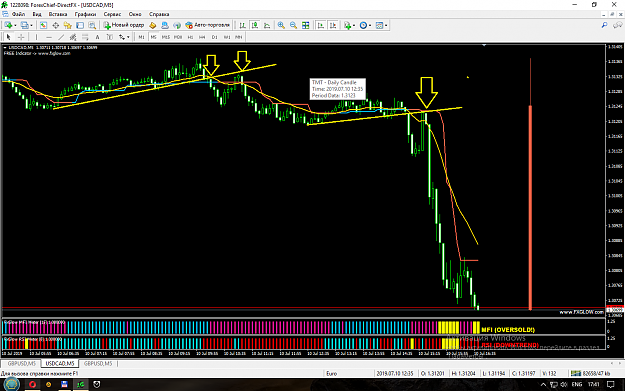The height and width of the screenshot is (391, 625).
Task: Select the crosshair tool
Action: (21, 37)
